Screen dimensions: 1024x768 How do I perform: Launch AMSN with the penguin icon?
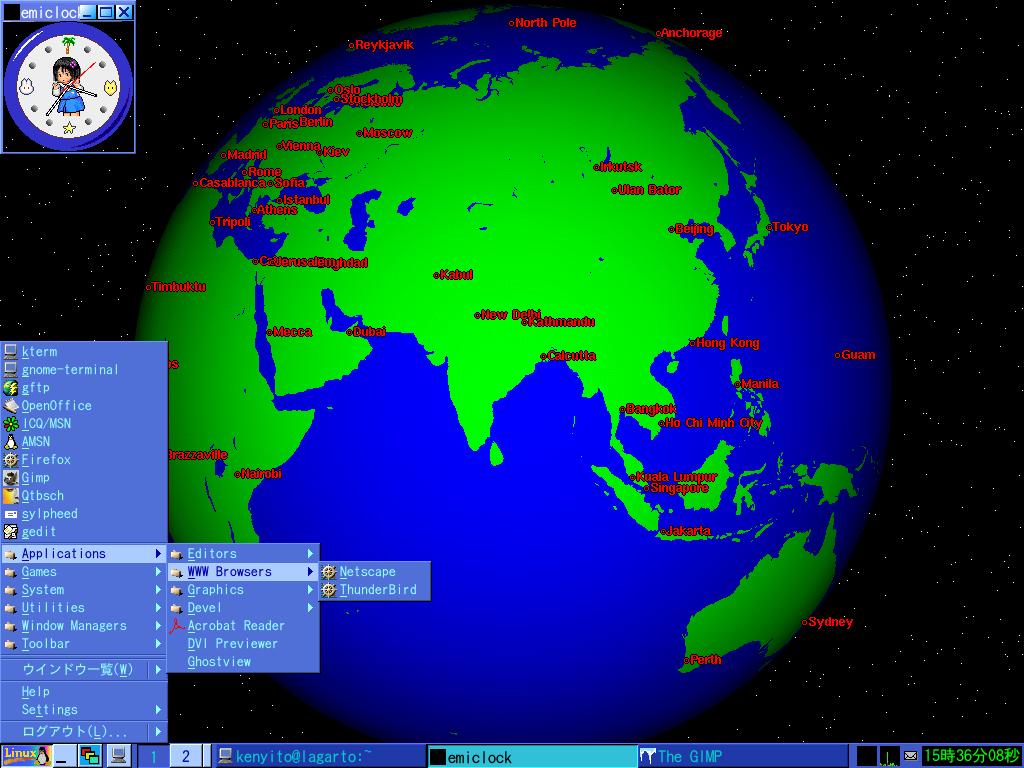click(36, 442)
